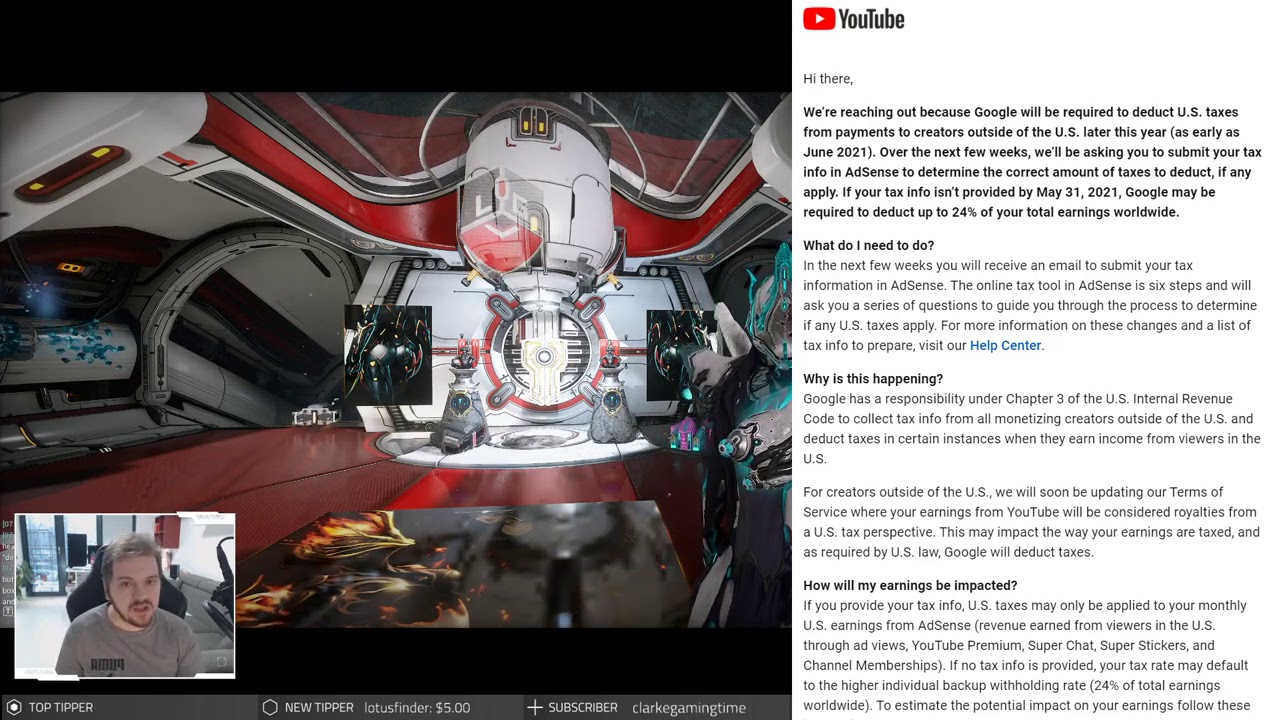Click the "SUBSCRIBER" label
The image size is (1280, 720).
pyautogui.click(x=583, y=707)
